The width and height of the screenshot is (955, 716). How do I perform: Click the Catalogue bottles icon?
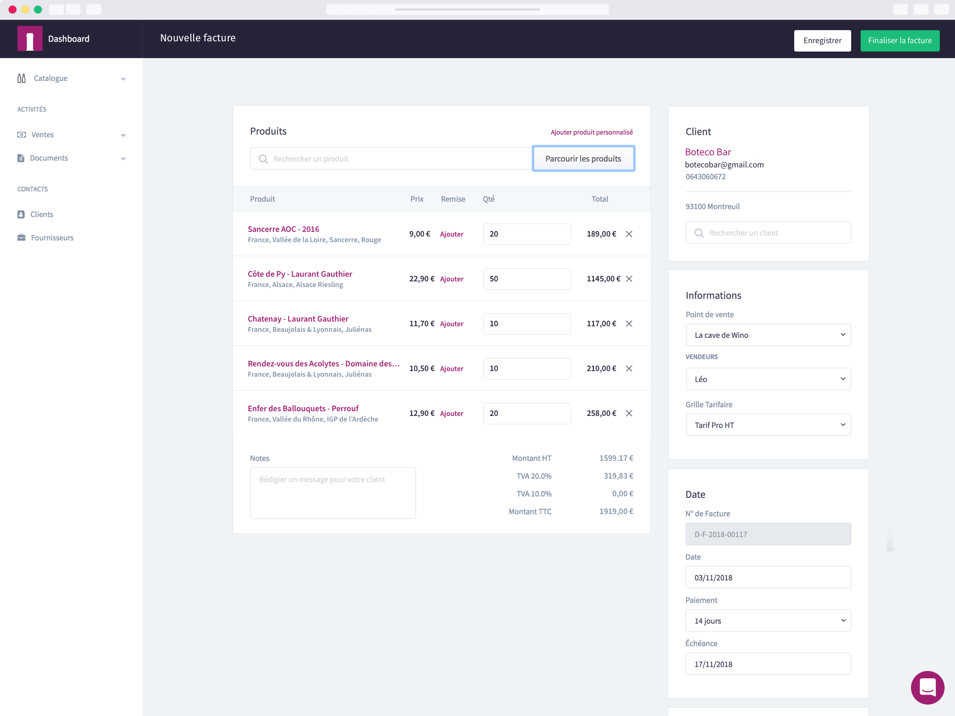click(21, 78)
